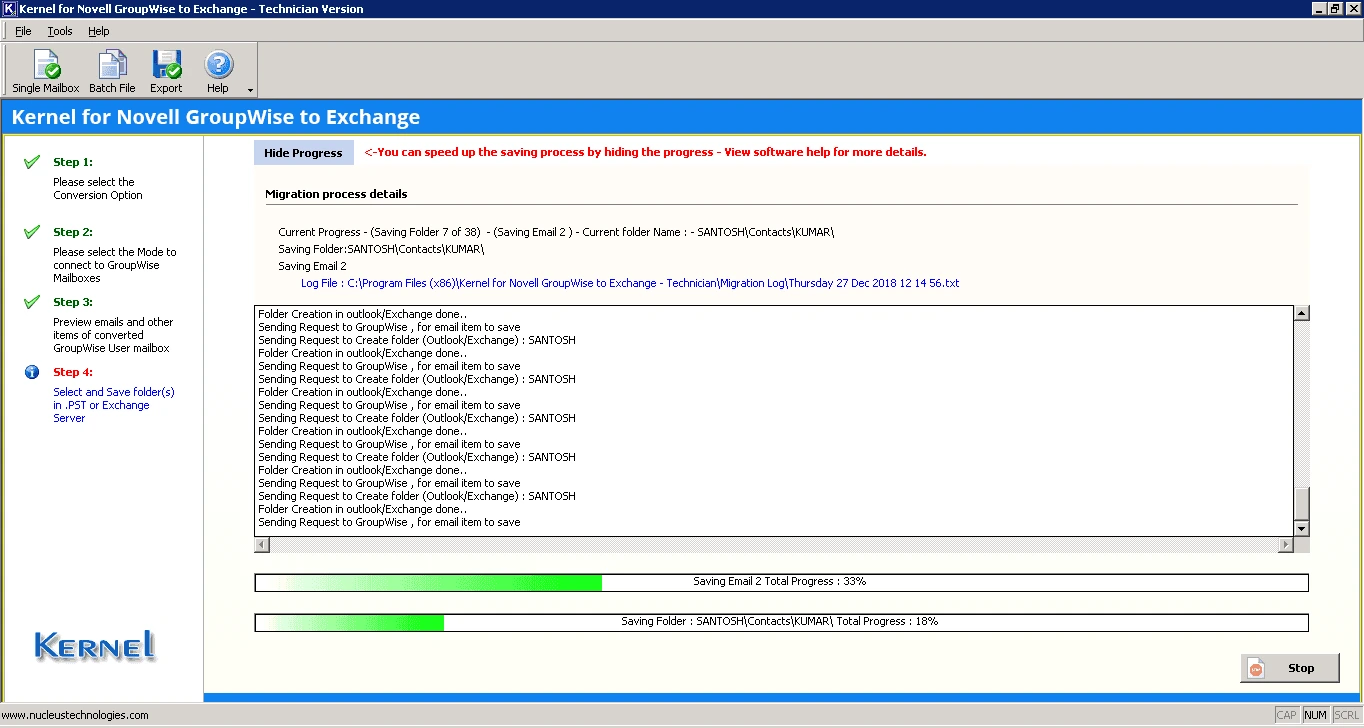Click the Step 2 green checkmark icon
This screenshot has width=1364, height=728.
tap(32, 232)
